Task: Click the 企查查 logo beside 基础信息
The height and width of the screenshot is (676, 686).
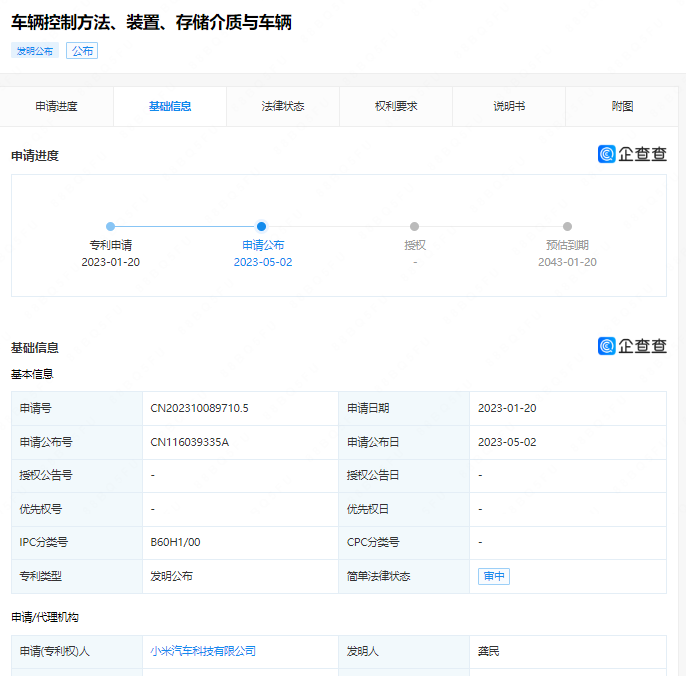Action: click(632, 346)
